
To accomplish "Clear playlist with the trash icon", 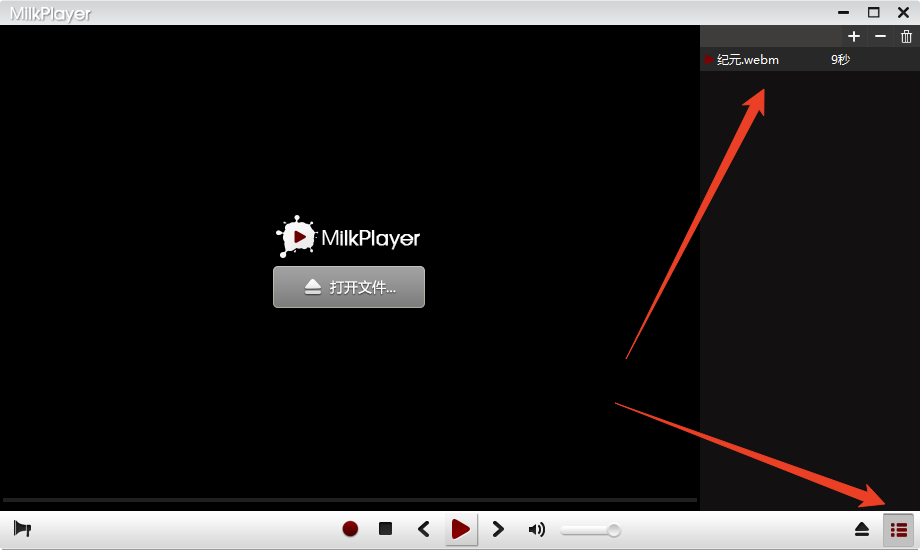I will coord(906,36).
